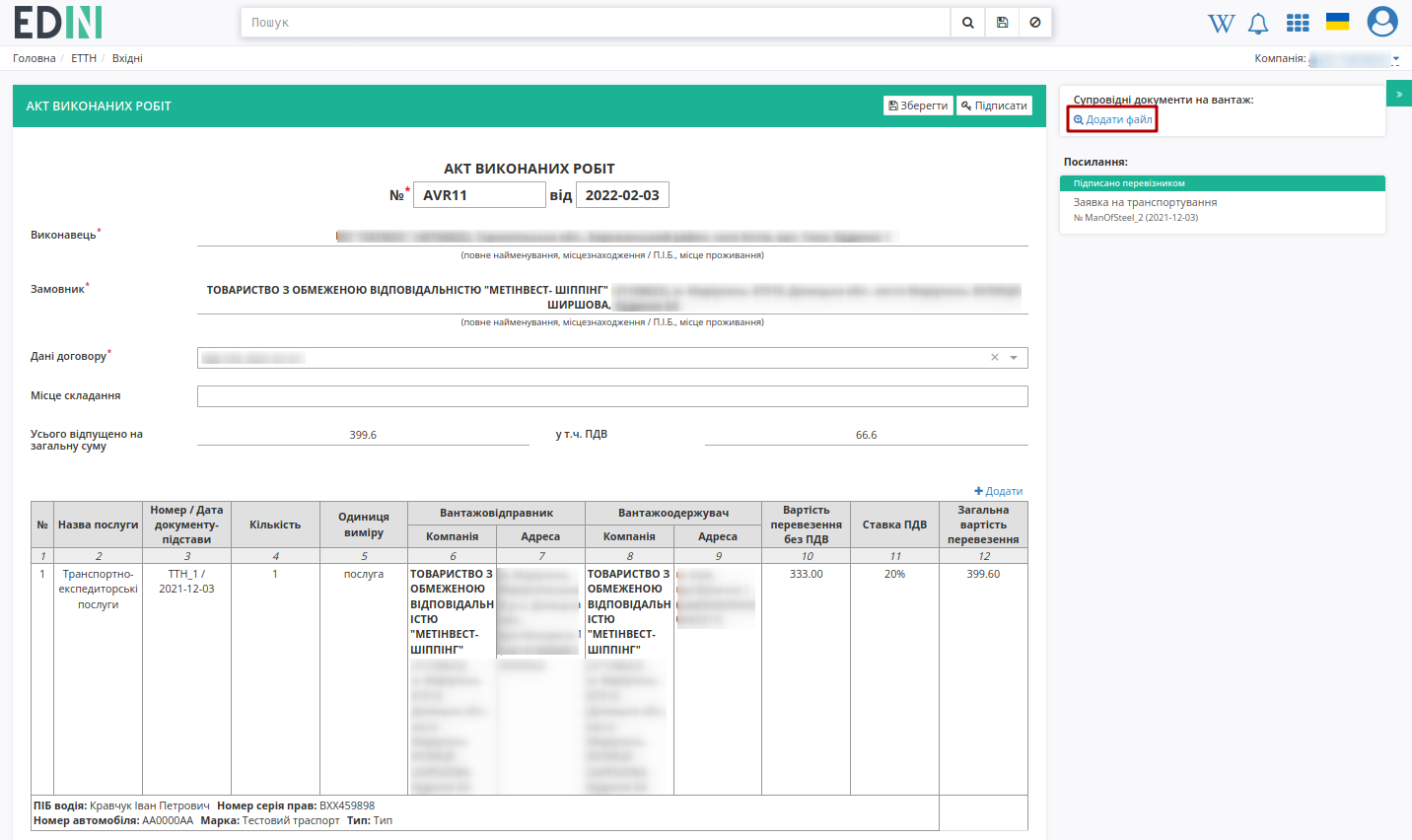Click the Вантажовідправник column header
Viewport: 1412px width, 840px height.
coord(497,513)
